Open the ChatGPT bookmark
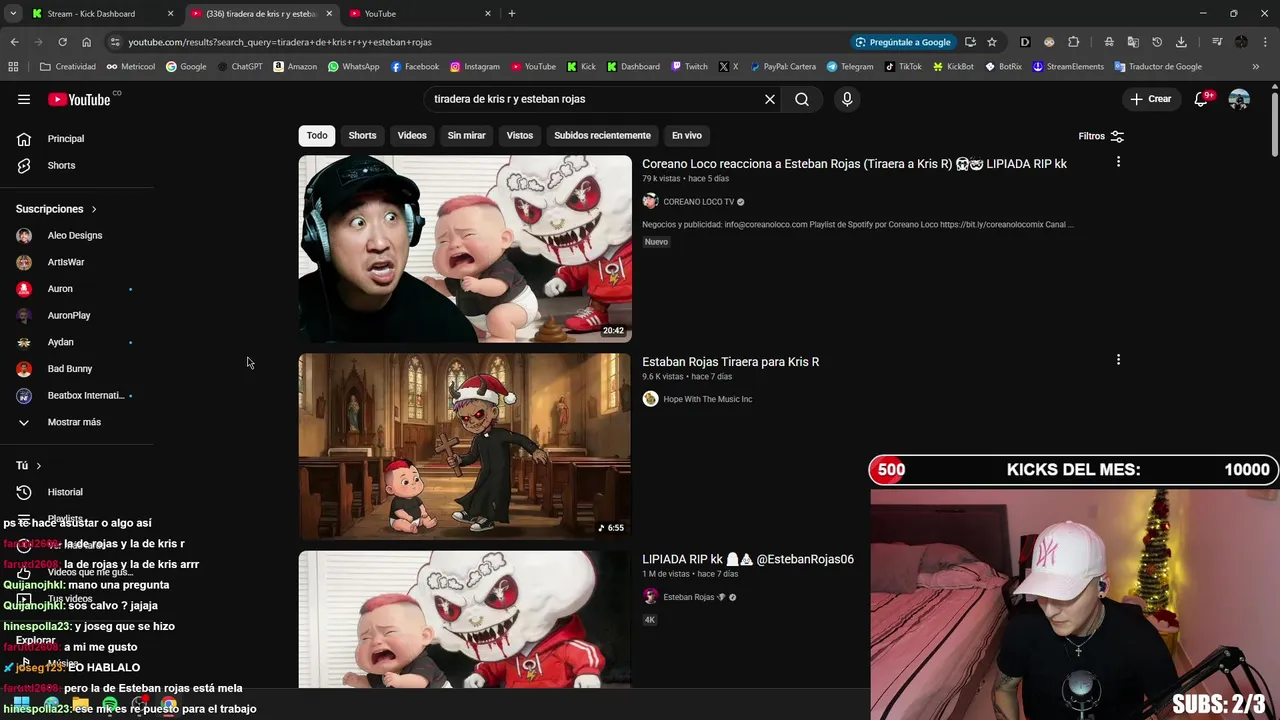This screenshot has height=720, width=1280. coord(240,67)
